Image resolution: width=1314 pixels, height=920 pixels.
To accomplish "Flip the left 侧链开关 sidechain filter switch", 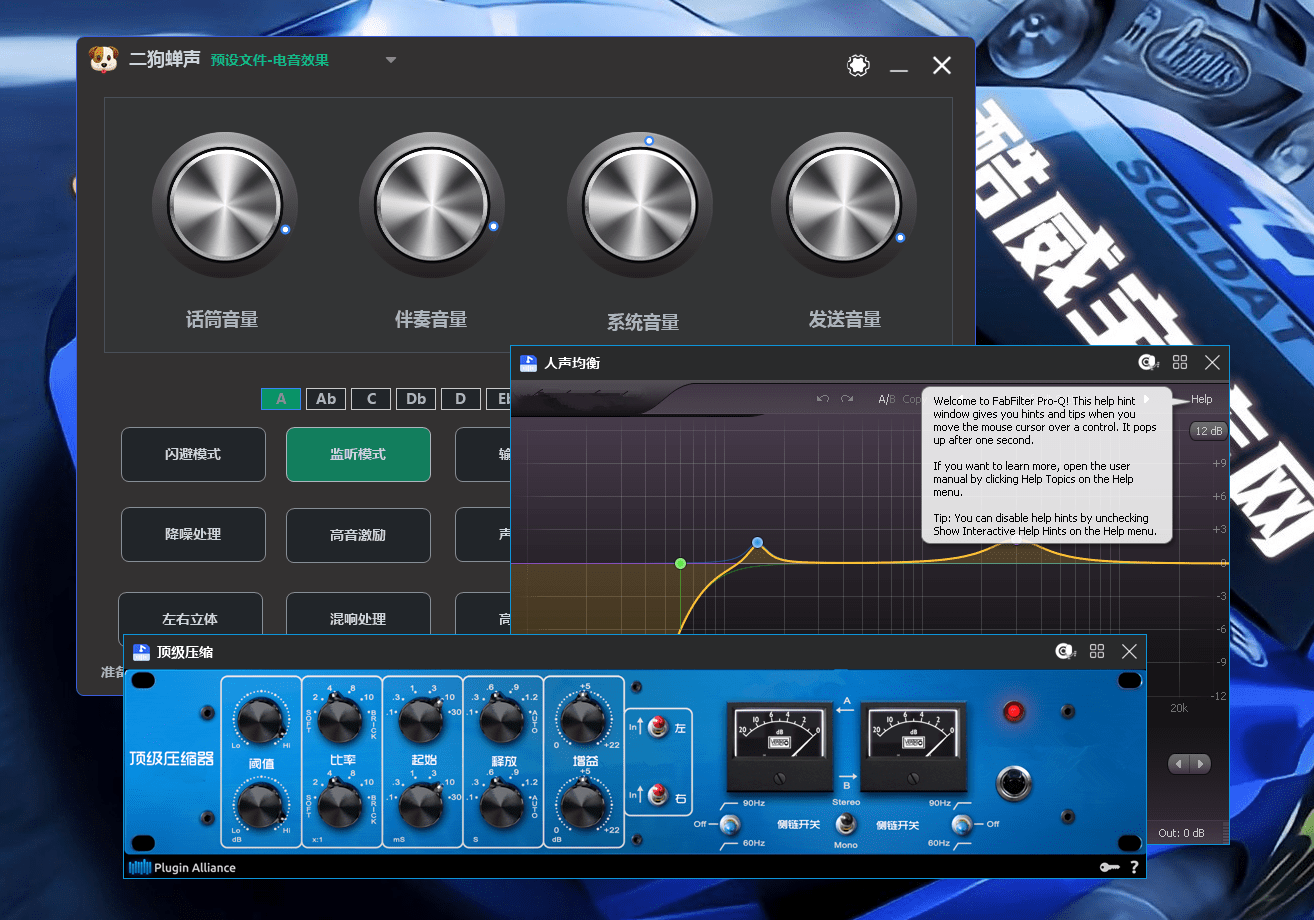I will tap(731, 825).
